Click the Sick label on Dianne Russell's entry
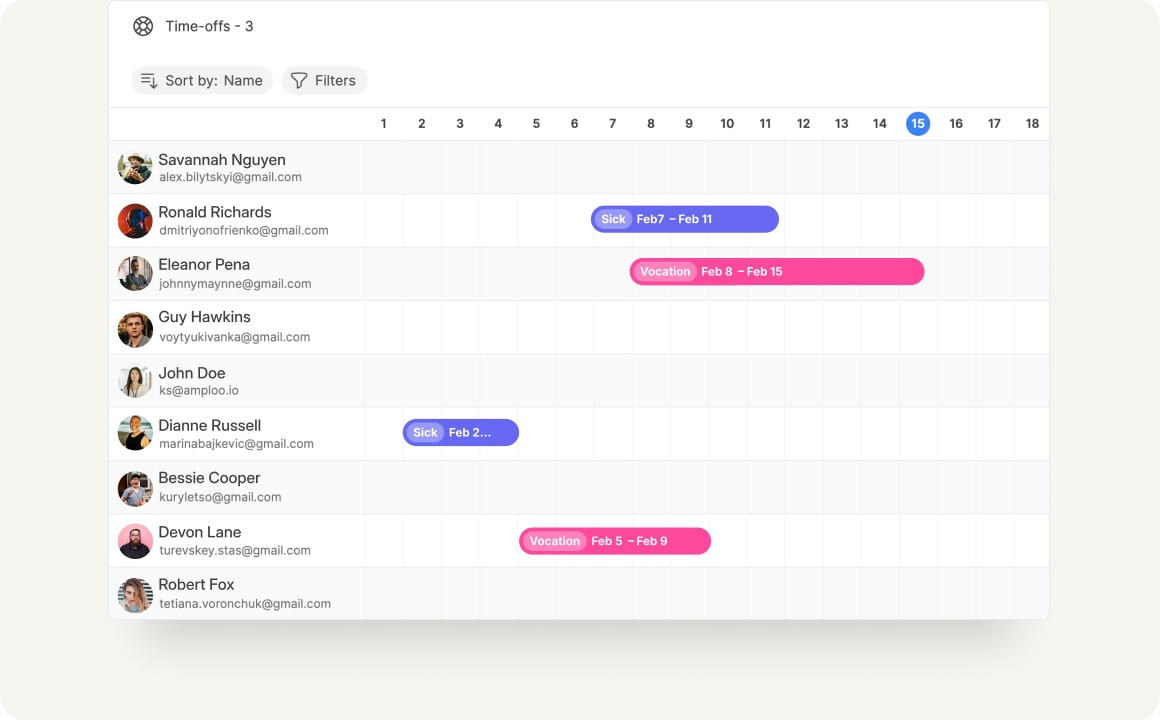The width and height of the screenshot is (1160, 720). click(425, 432)
